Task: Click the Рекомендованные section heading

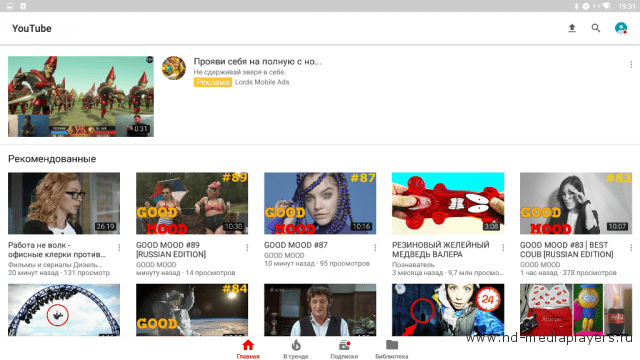Action: click(52, 159)
